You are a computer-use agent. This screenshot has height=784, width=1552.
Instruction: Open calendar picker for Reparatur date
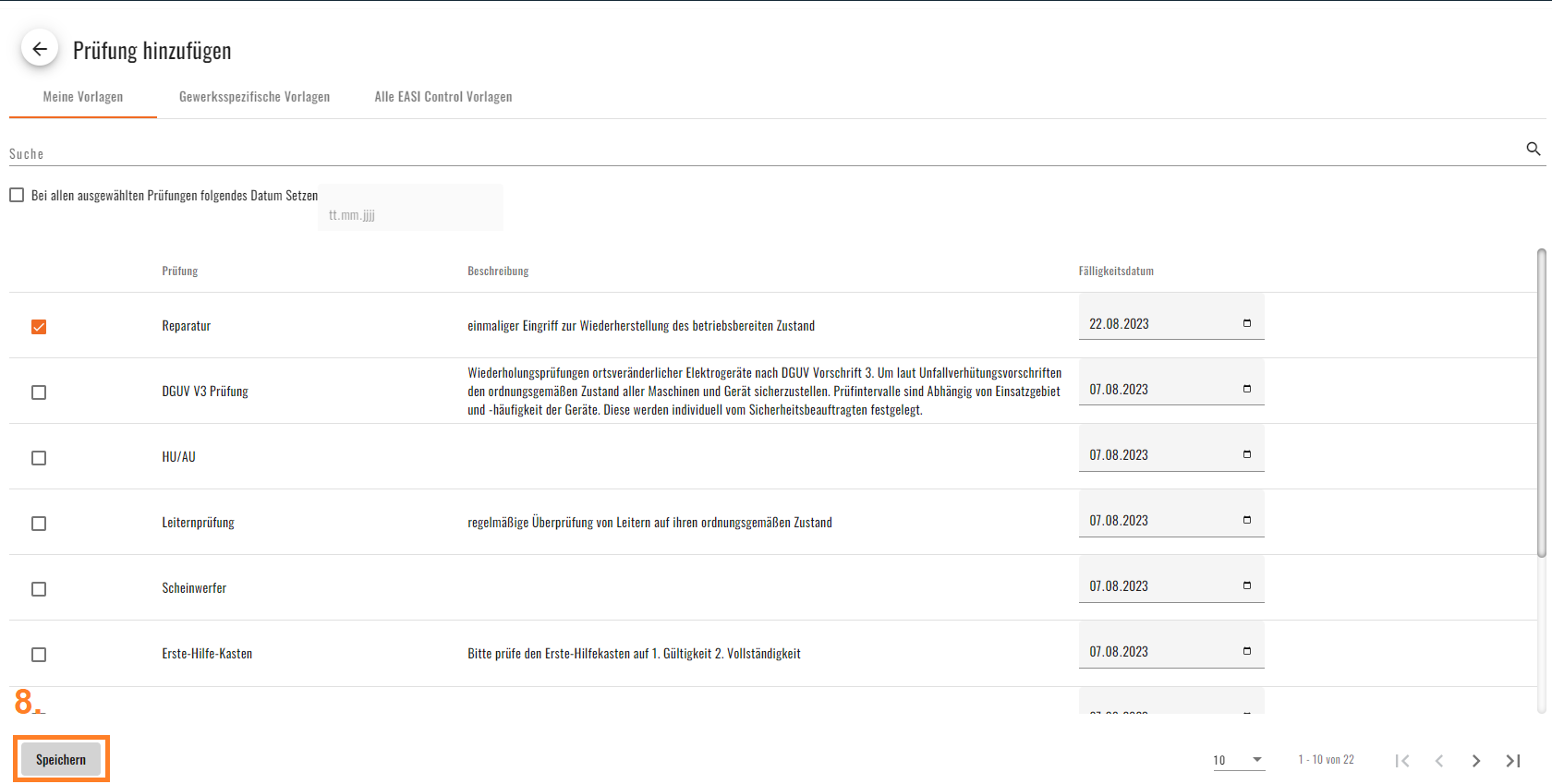[x=1247, y=323]
